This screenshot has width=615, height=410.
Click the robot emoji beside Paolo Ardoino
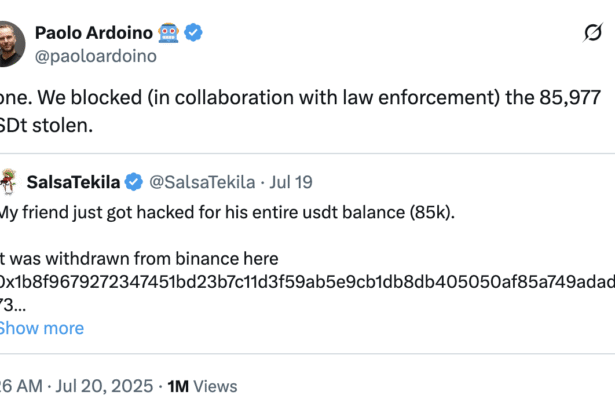pyautogui.click(x=167, y=33)
